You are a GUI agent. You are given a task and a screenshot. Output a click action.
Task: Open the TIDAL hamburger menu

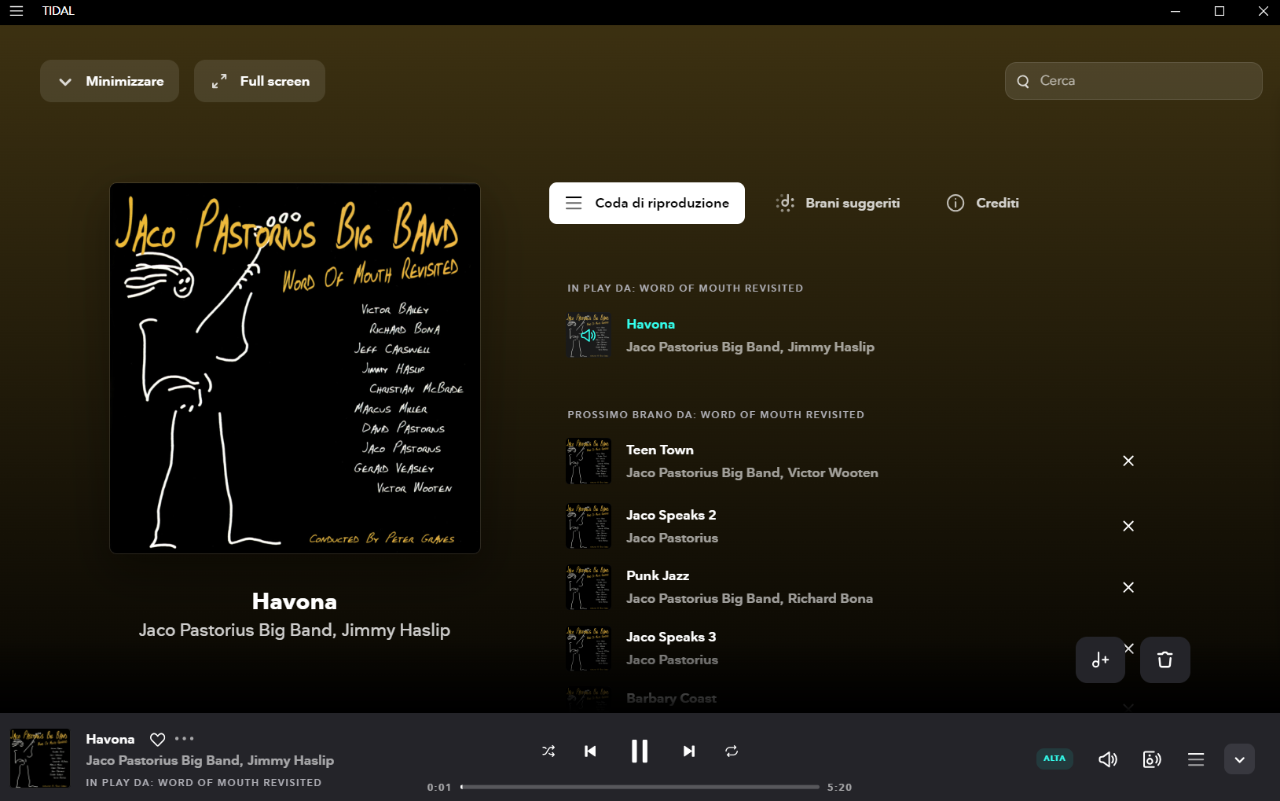click(16, 11)
